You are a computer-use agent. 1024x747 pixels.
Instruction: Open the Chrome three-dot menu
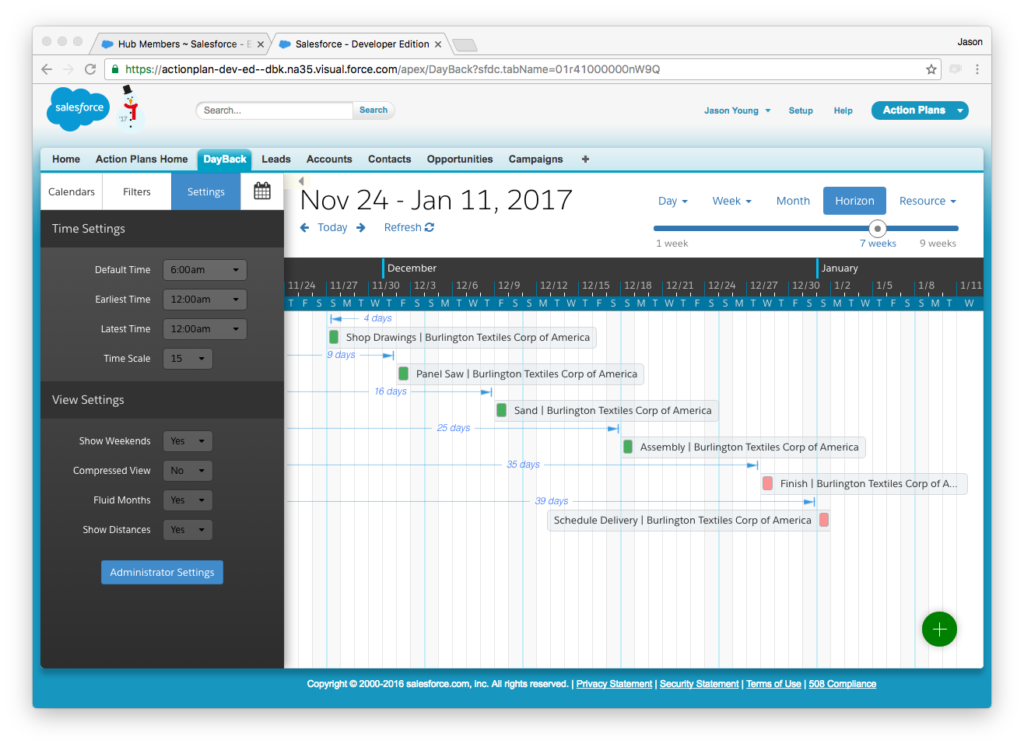coord(977,69)
